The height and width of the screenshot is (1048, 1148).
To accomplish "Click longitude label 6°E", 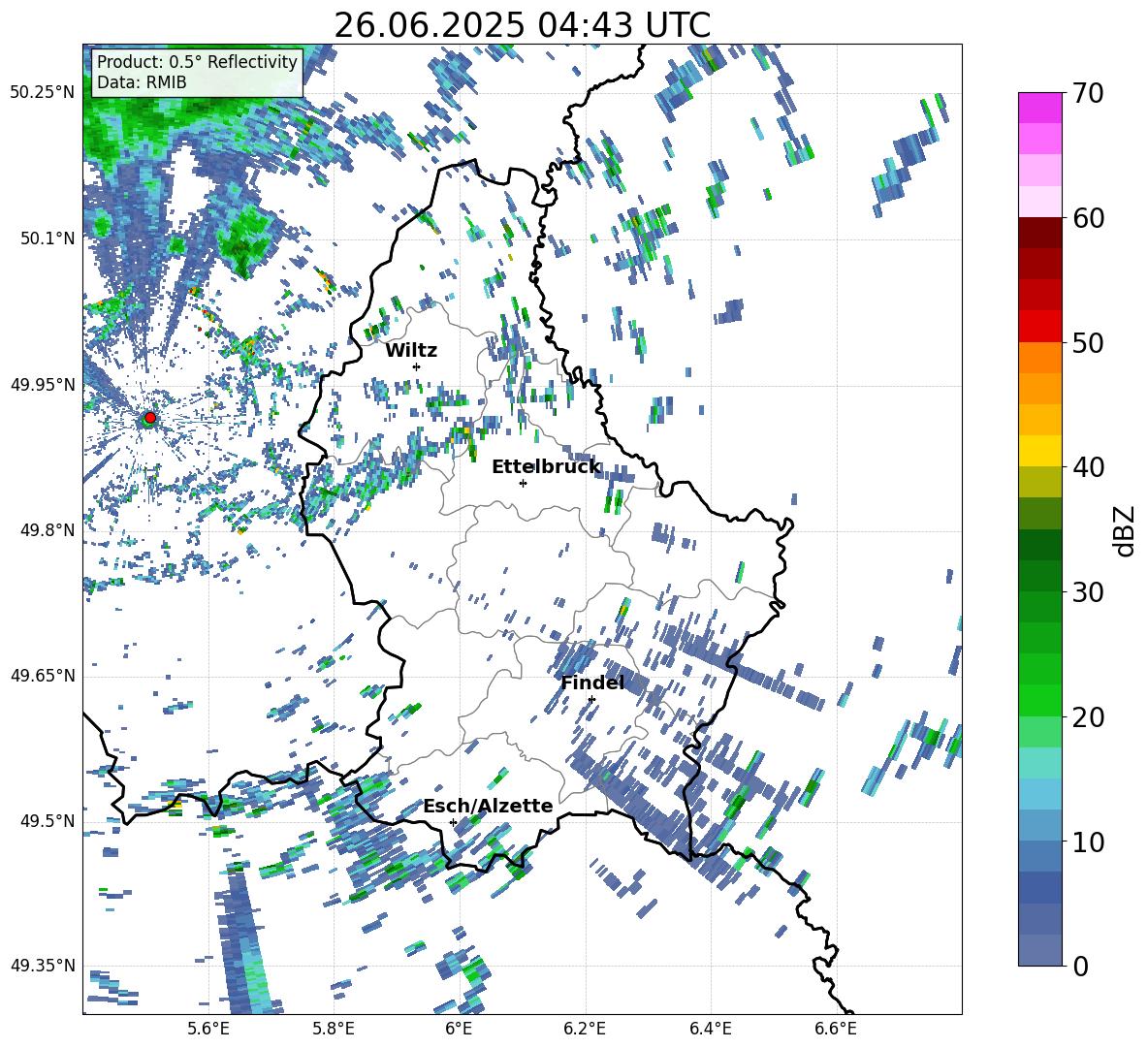I will (x=459, y=1029).
